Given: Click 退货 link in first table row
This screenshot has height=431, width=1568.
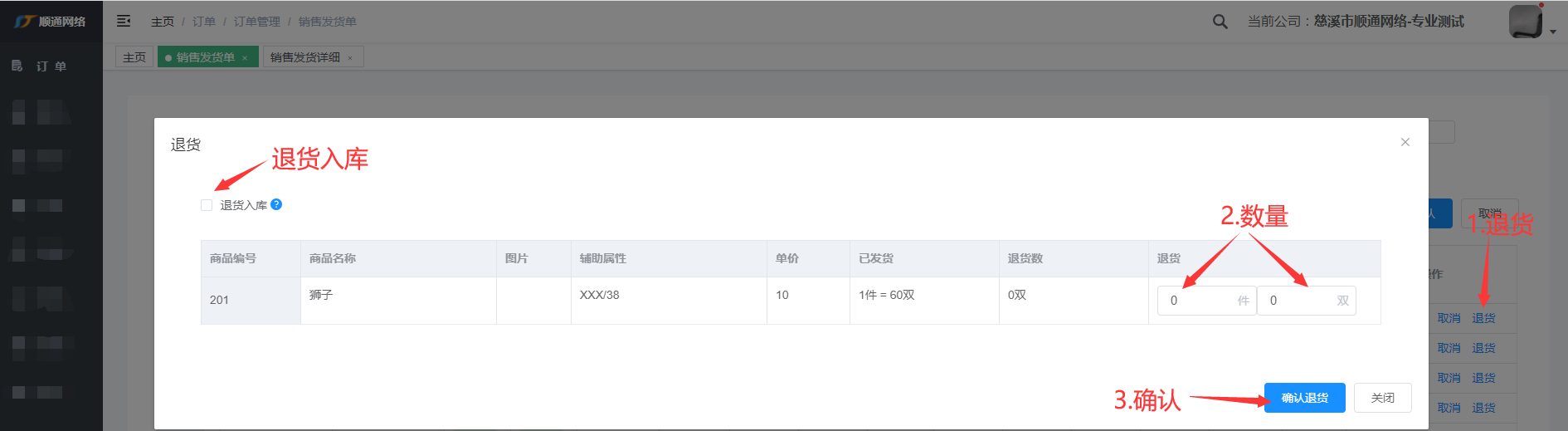Looking at the screenshot, I should pyautogui.click(x=1483, y=318).
